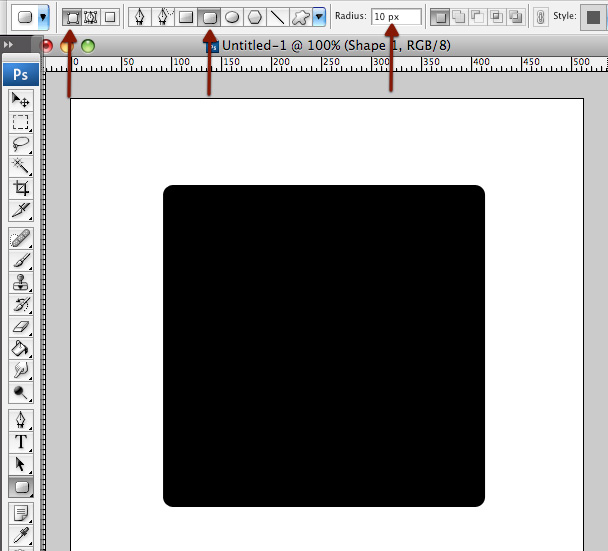Screen dimensions: 608x551
Task: Enable Shape Layers mode
Action: coord(72,17)
